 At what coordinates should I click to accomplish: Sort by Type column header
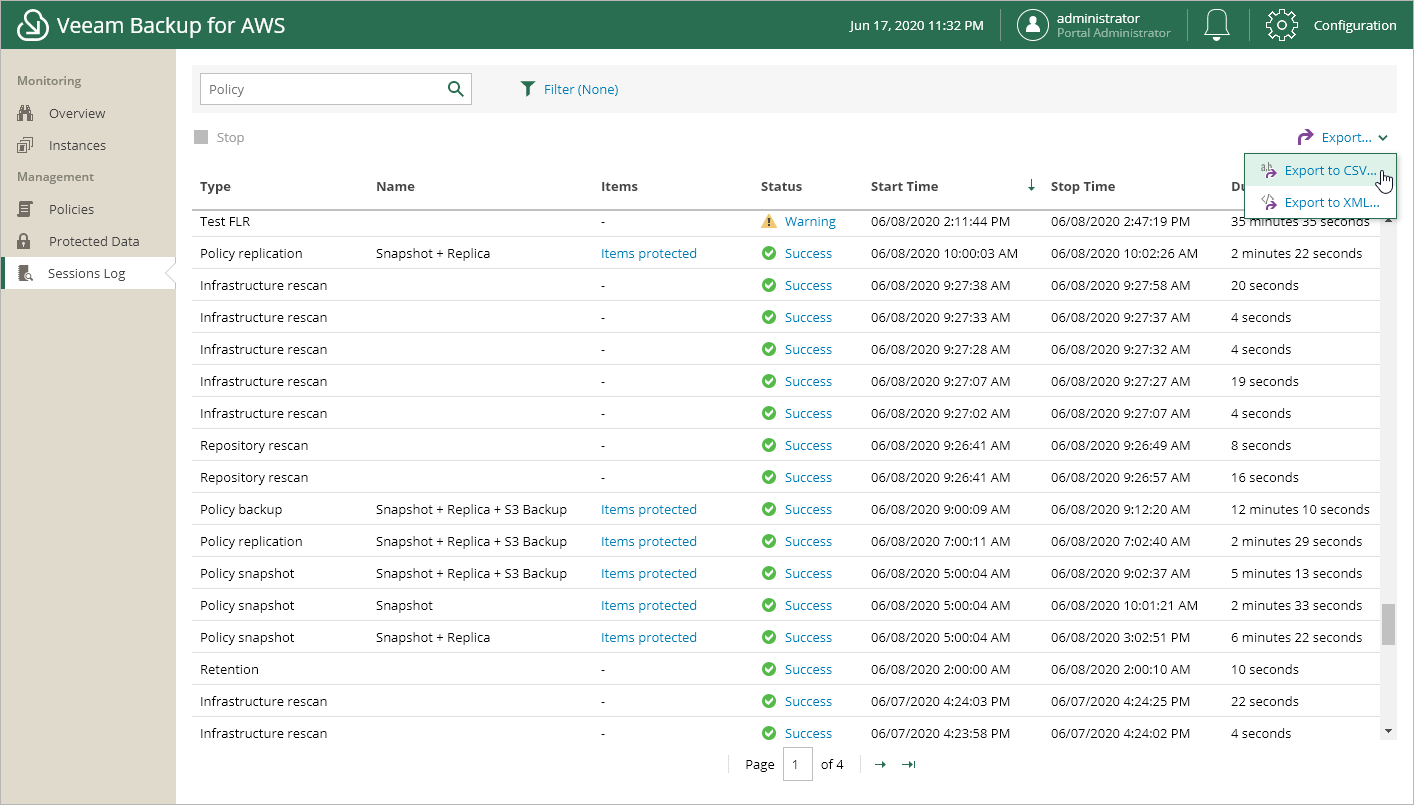(x=215, y=186)
